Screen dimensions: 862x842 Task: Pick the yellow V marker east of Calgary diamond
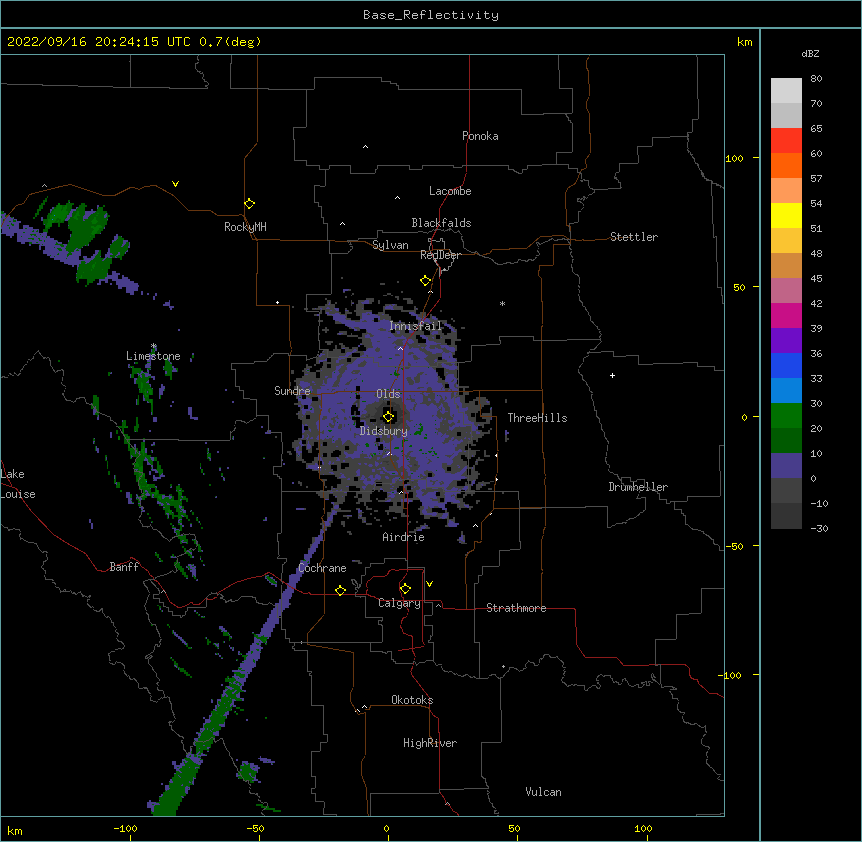[429, 584]
